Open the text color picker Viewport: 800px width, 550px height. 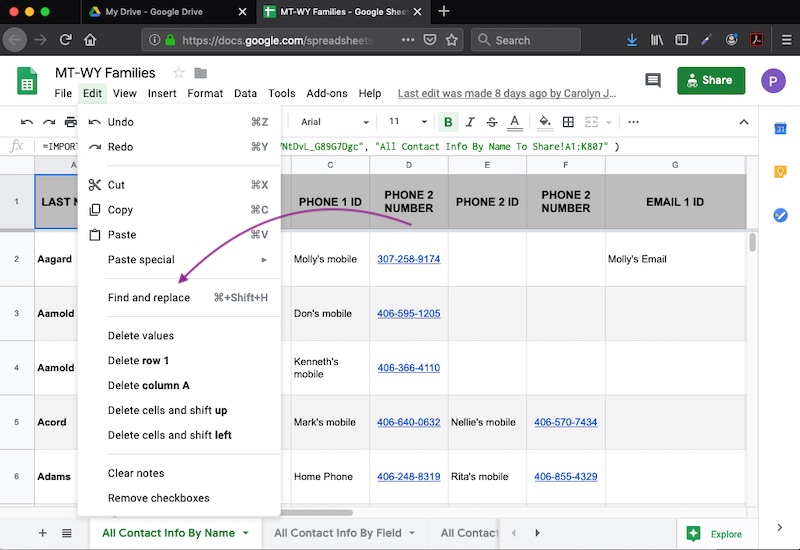pos(515,122)
